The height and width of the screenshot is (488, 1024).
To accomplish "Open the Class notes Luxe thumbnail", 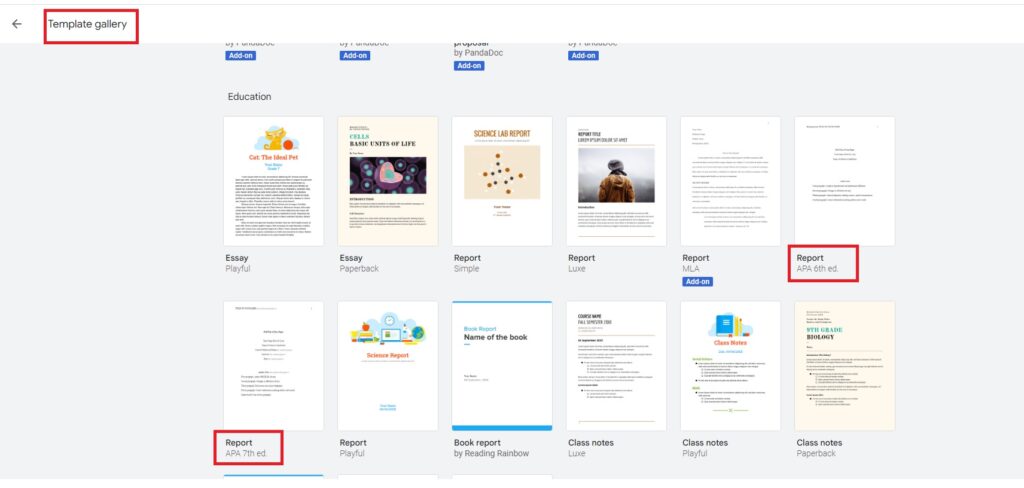I will click(616, 366).
